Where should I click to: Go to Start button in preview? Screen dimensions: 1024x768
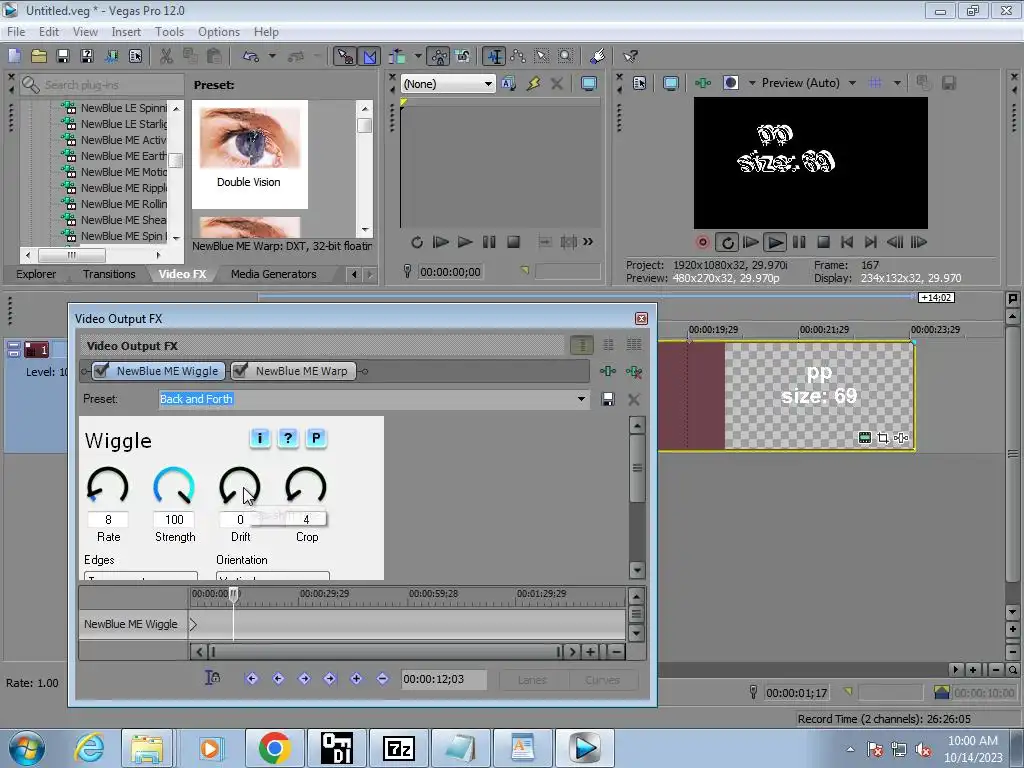847,242
